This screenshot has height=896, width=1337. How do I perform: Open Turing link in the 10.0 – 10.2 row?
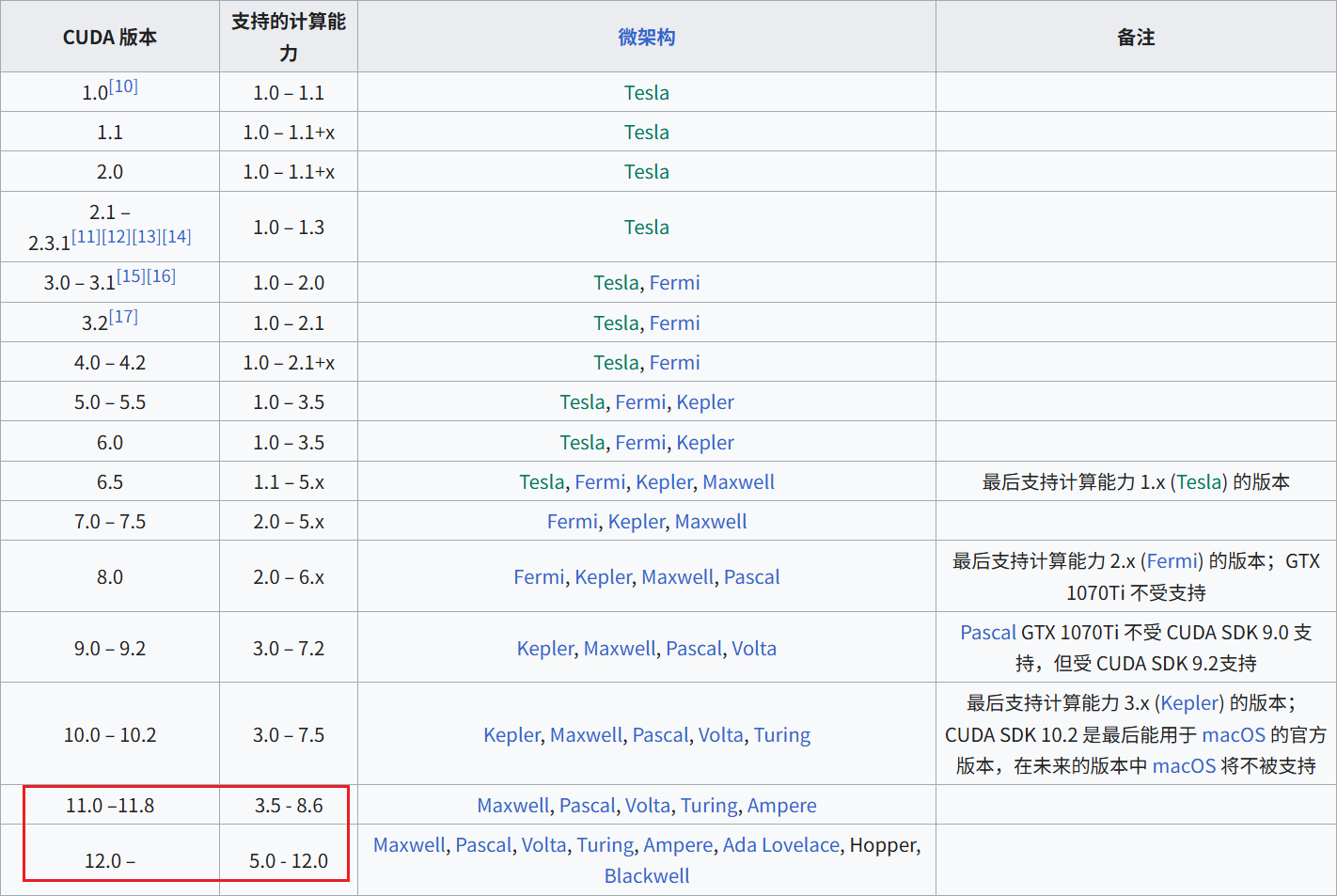click(782, 734)
